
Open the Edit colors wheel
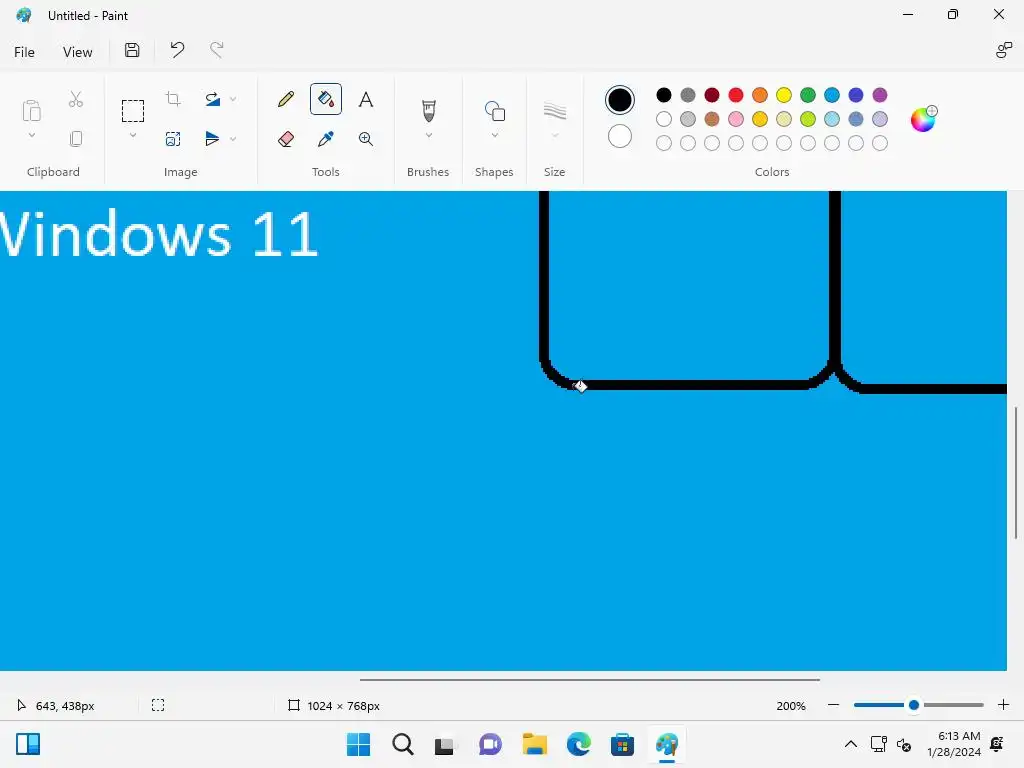(x=923, y=119)
